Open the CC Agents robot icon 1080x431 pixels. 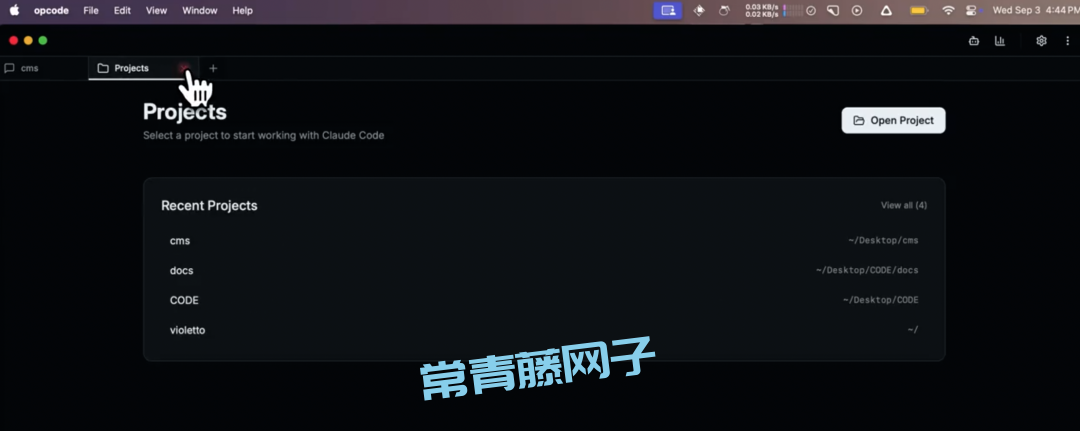point(973,41)
